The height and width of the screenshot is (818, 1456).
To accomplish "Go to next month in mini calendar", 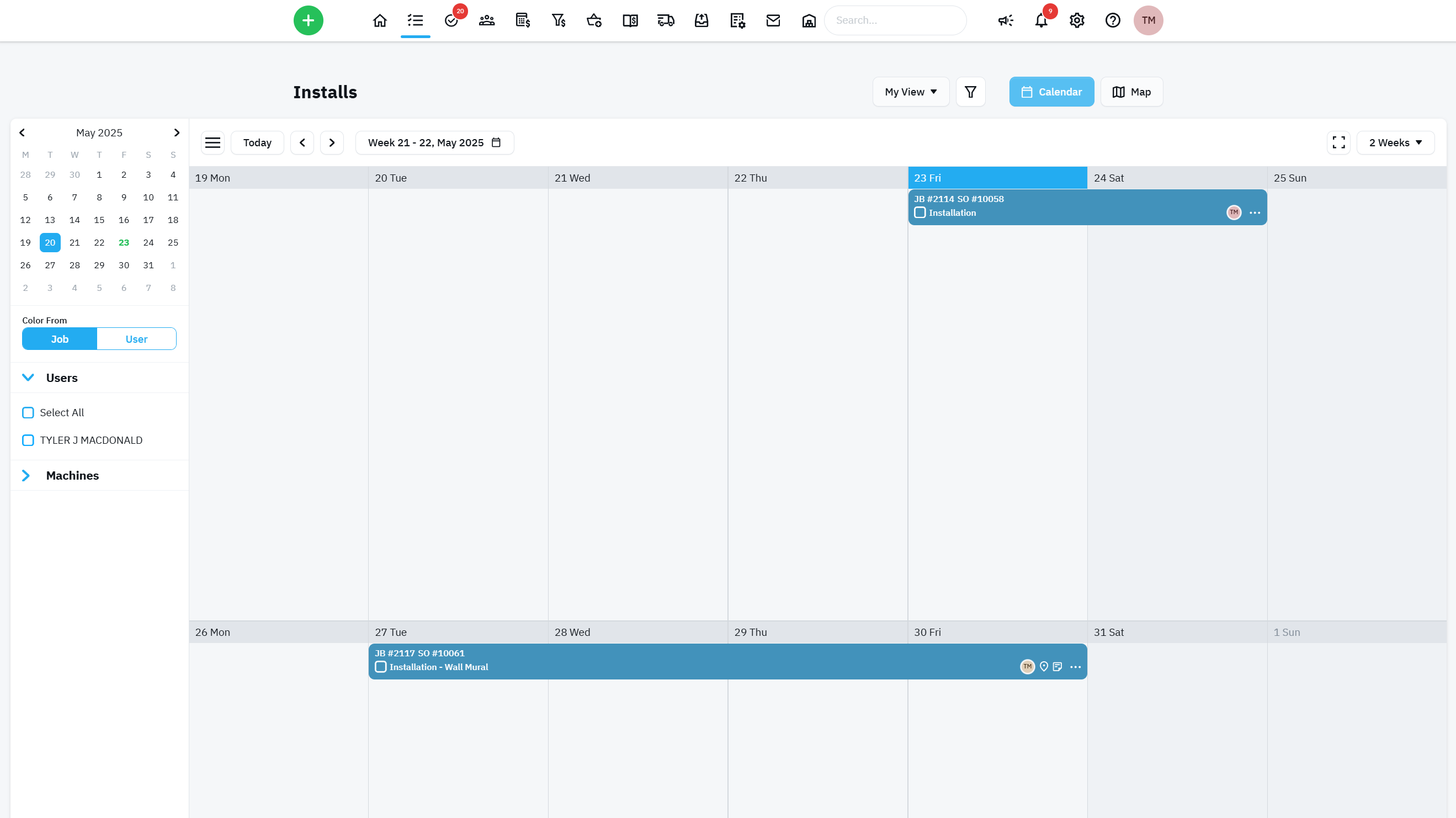I will (177, 132).
